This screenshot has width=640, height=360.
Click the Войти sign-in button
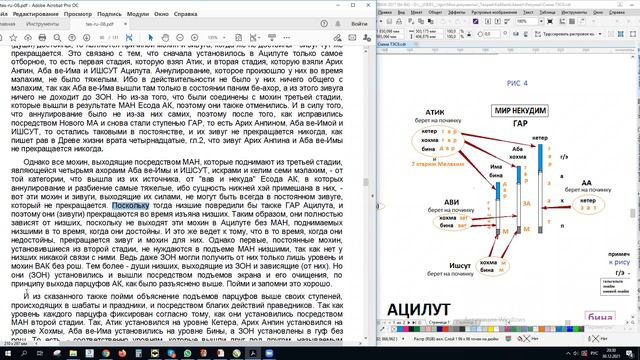click(359, 24)
